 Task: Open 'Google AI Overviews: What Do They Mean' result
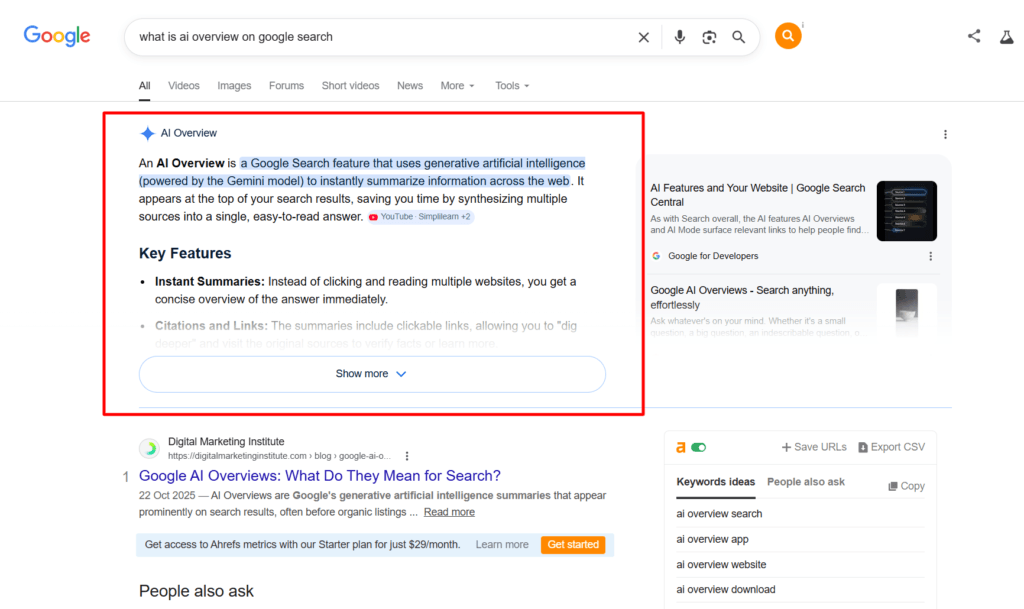[320, 476]
